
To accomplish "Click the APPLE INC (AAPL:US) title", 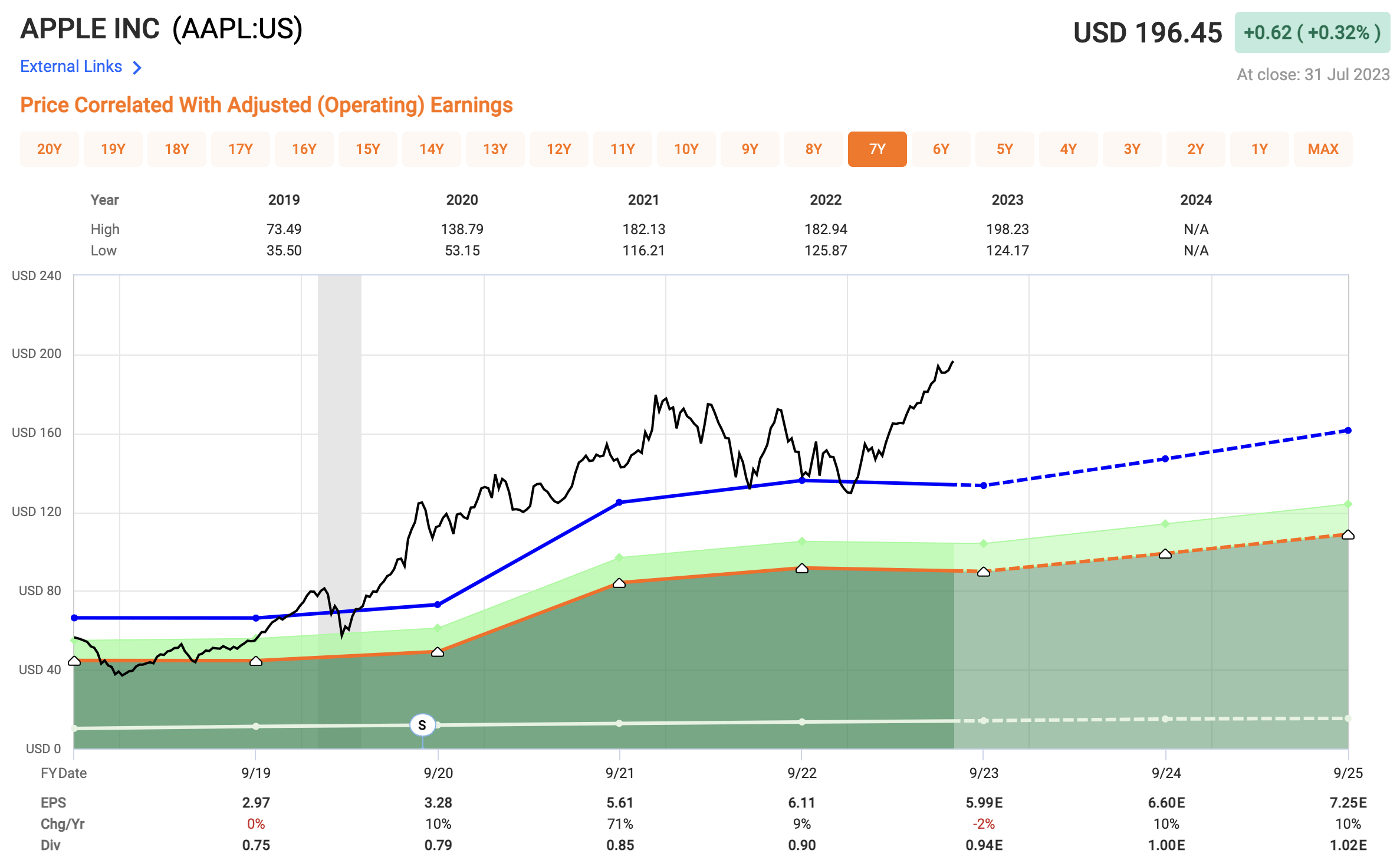I will coord(161,29).
